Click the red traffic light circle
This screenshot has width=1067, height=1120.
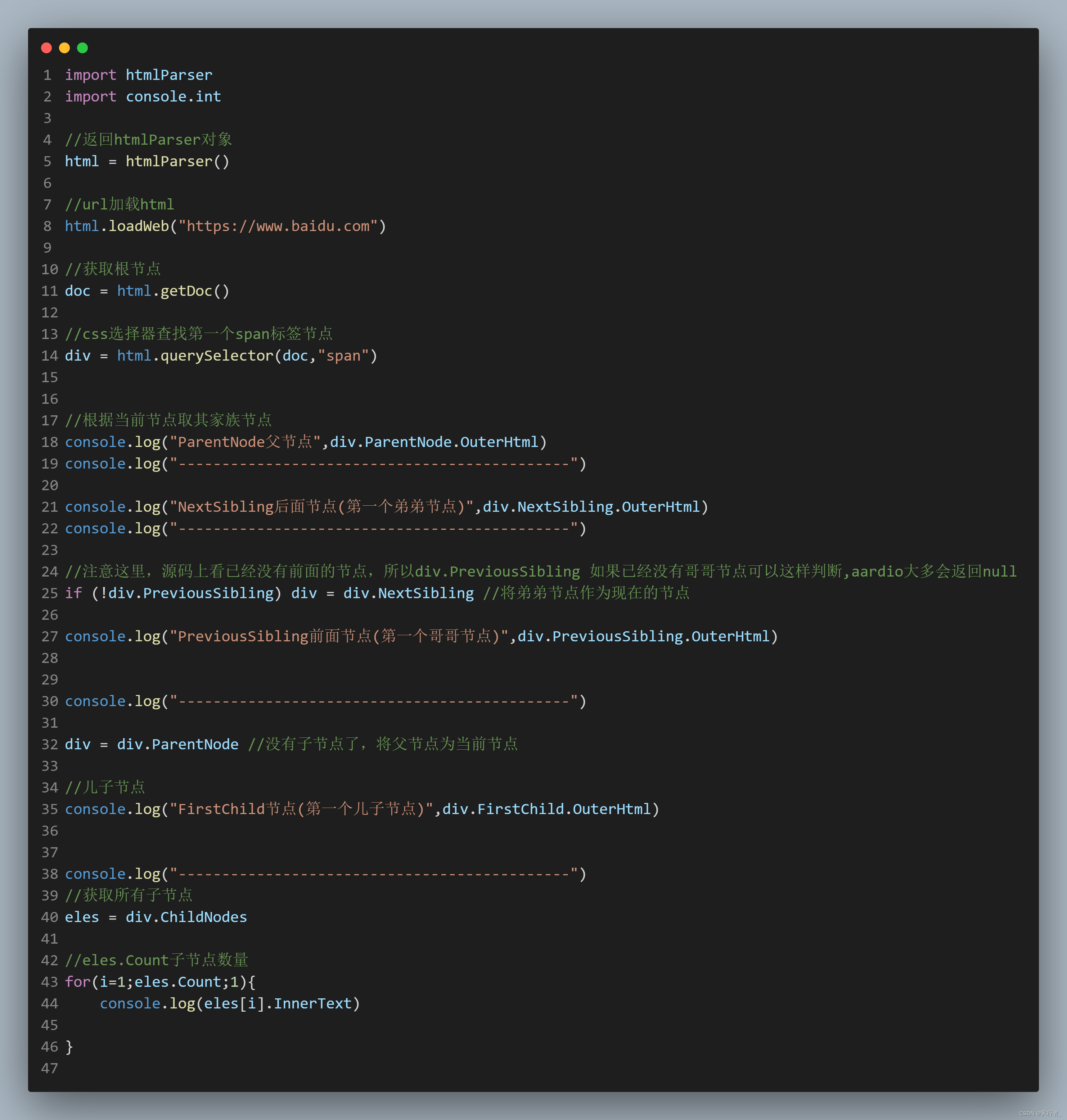pyautogui.click(x=46, y=48)
